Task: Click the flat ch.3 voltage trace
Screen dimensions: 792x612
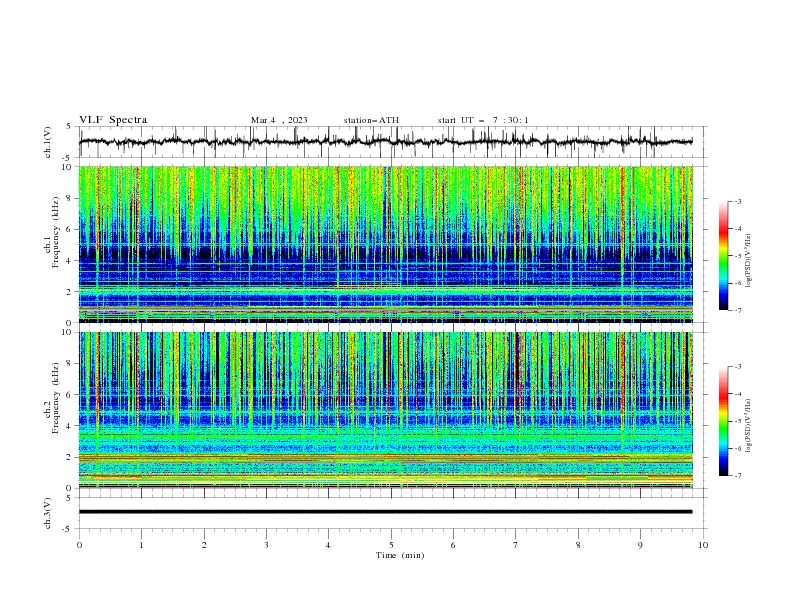Action: pyautogui.click(x=385, y=512)
